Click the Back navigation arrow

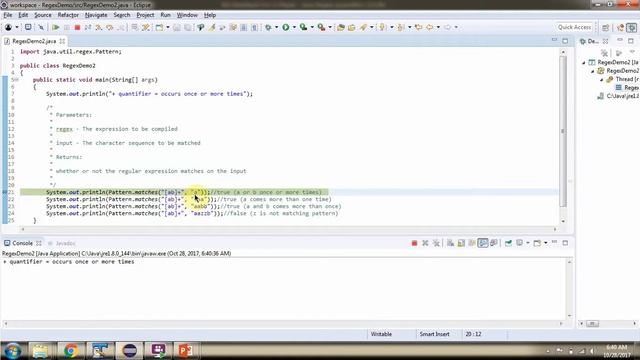pos(429,27)
